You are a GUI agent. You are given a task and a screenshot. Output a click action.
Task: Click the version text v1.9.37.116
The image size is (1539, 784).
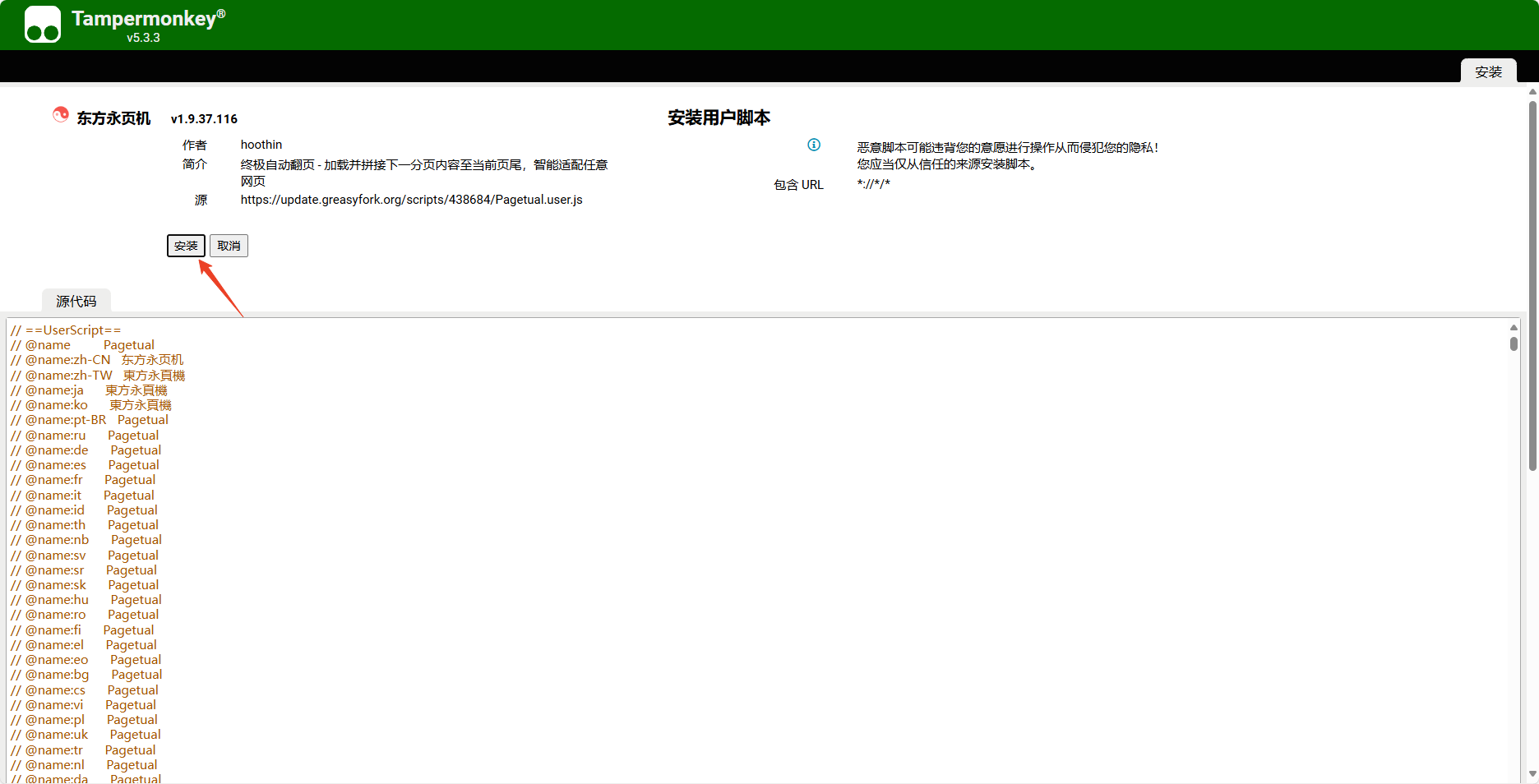pos(204,119)
